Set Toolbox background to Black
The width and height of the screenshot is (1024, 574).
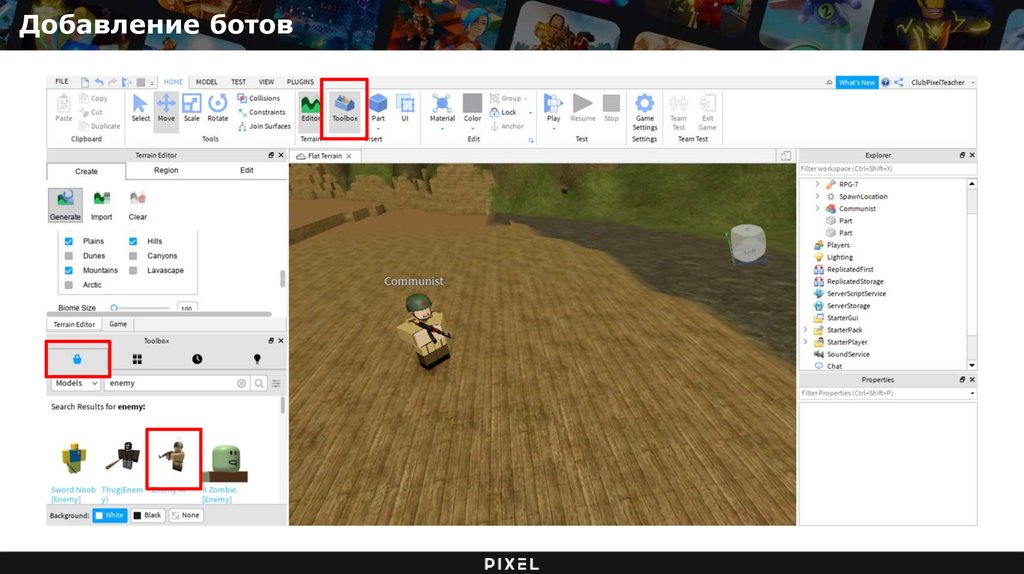[148, 515]
